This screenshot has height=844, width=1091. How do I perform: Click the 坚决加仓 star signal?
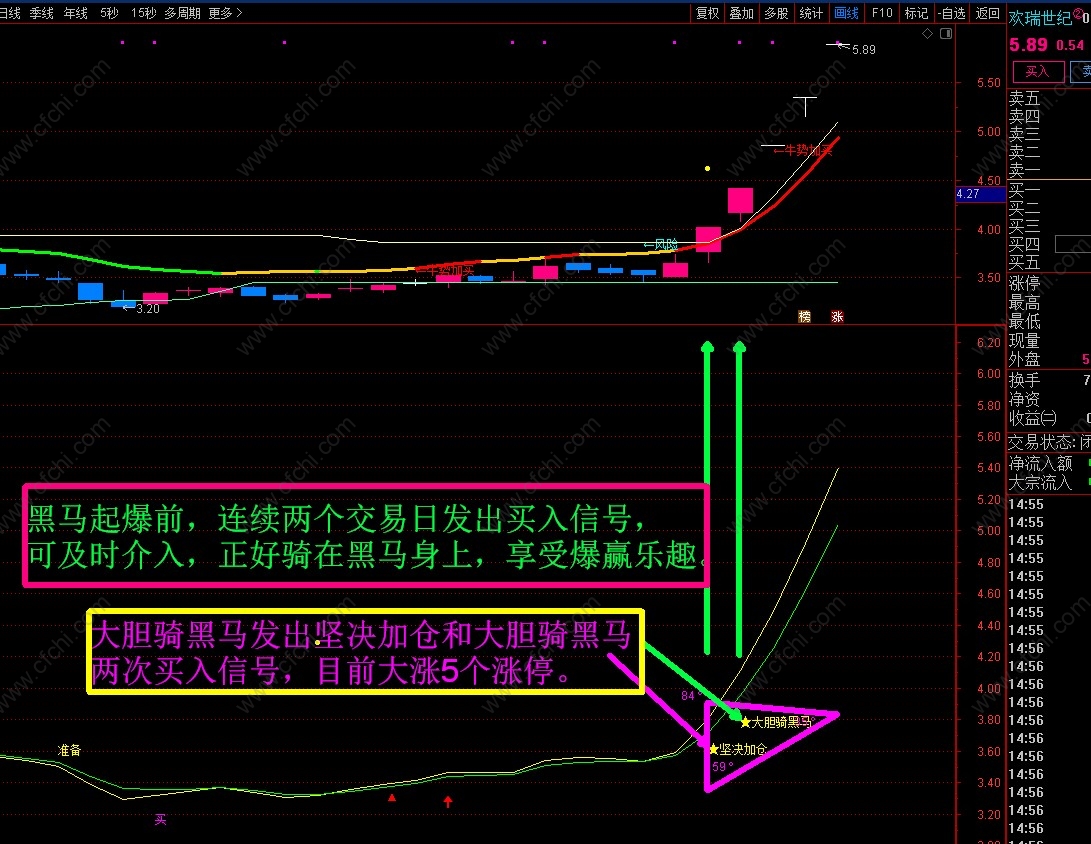(738, 749)
